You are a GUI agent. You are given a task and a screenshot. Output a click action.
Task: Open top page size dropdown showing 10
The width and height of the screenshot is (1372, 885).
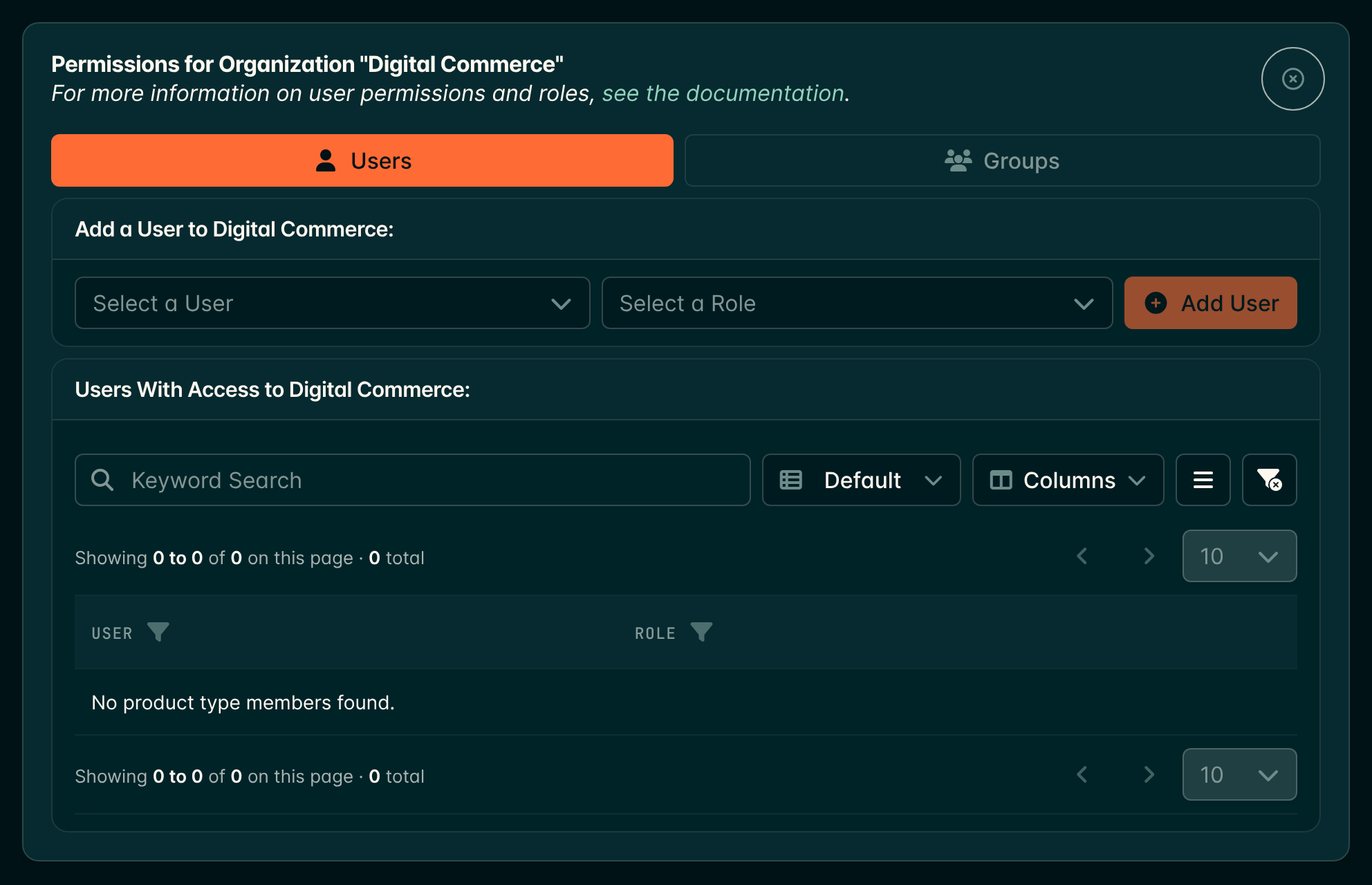[1239, 556]
